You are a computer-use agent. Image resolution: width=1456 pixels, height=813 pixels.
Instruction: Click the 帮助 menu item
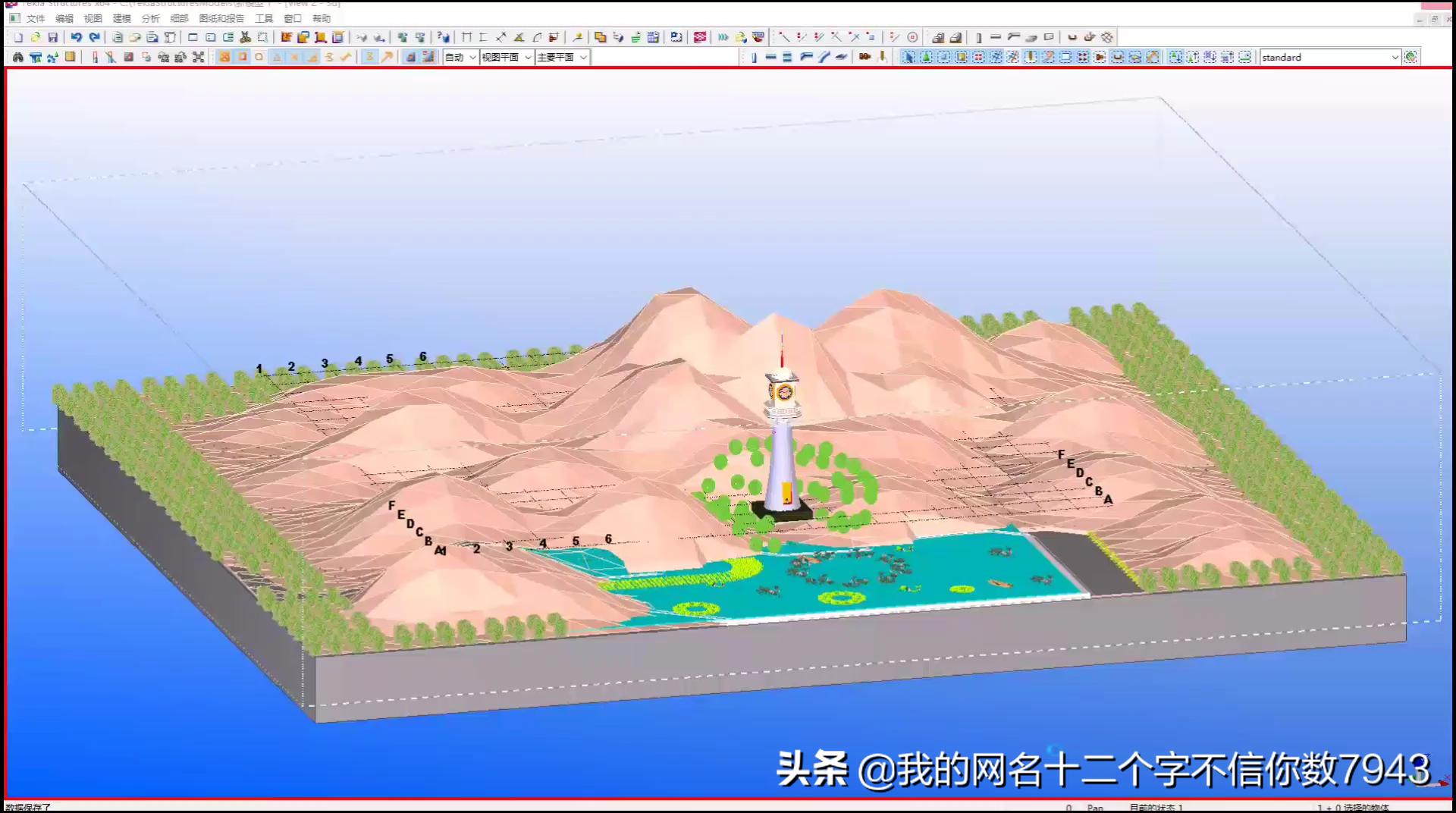(x=322, y=18)
